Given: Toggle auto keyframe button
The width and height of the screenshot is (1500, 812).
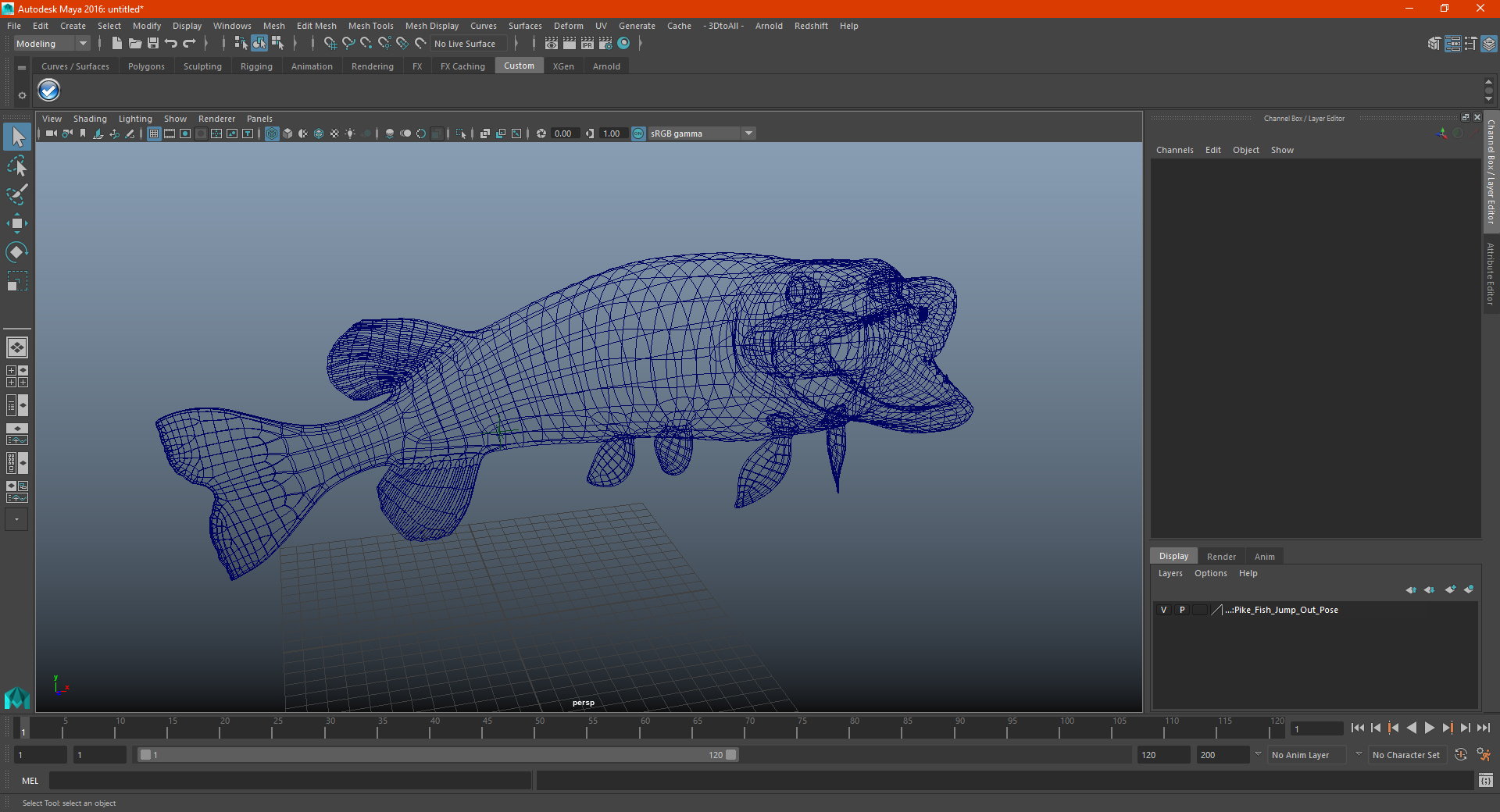Looking at the screenshot, I should 1461,755.
